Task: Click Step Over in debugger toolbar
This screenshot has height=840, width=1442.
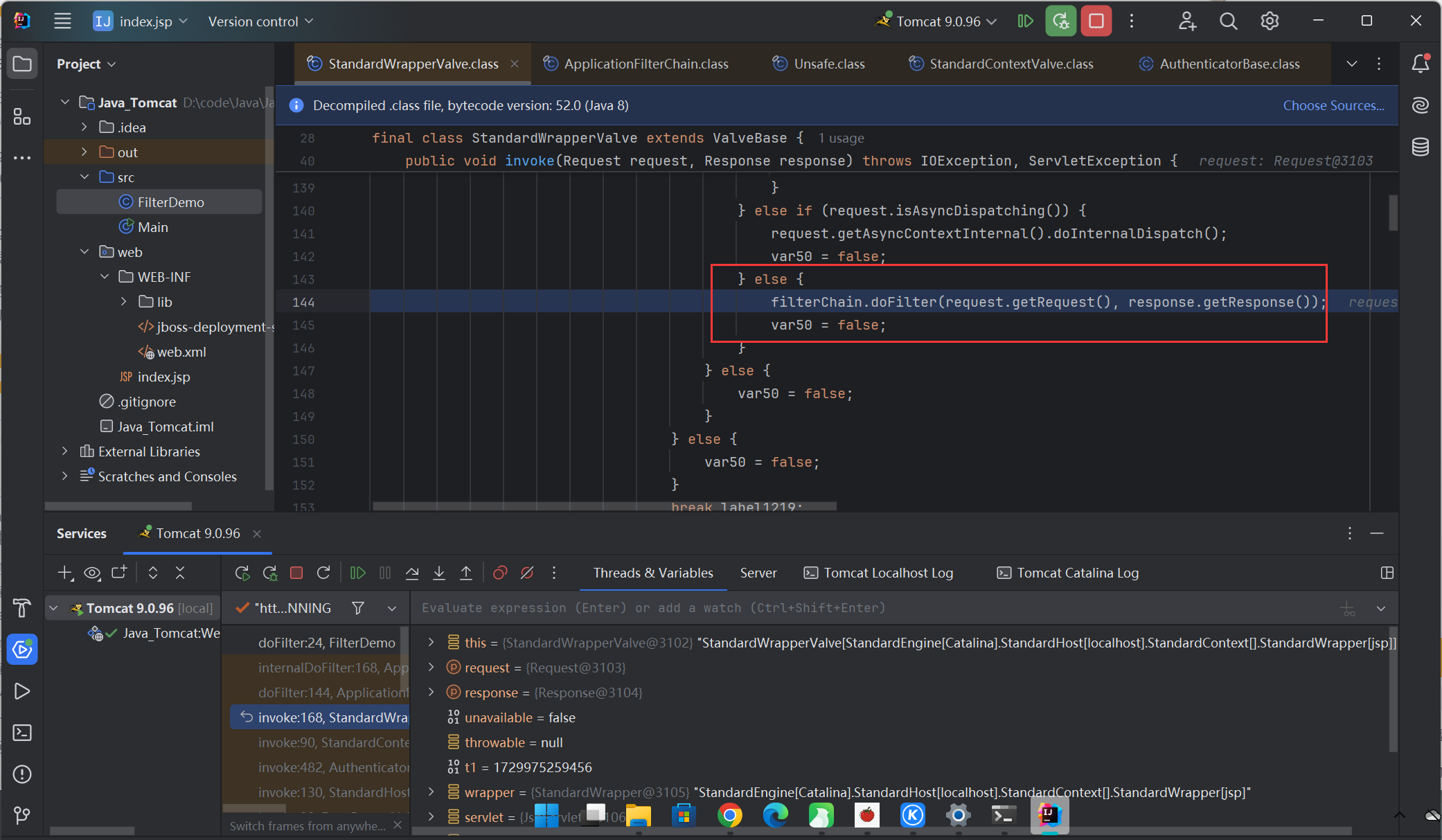Action: (x=412, y=573)
